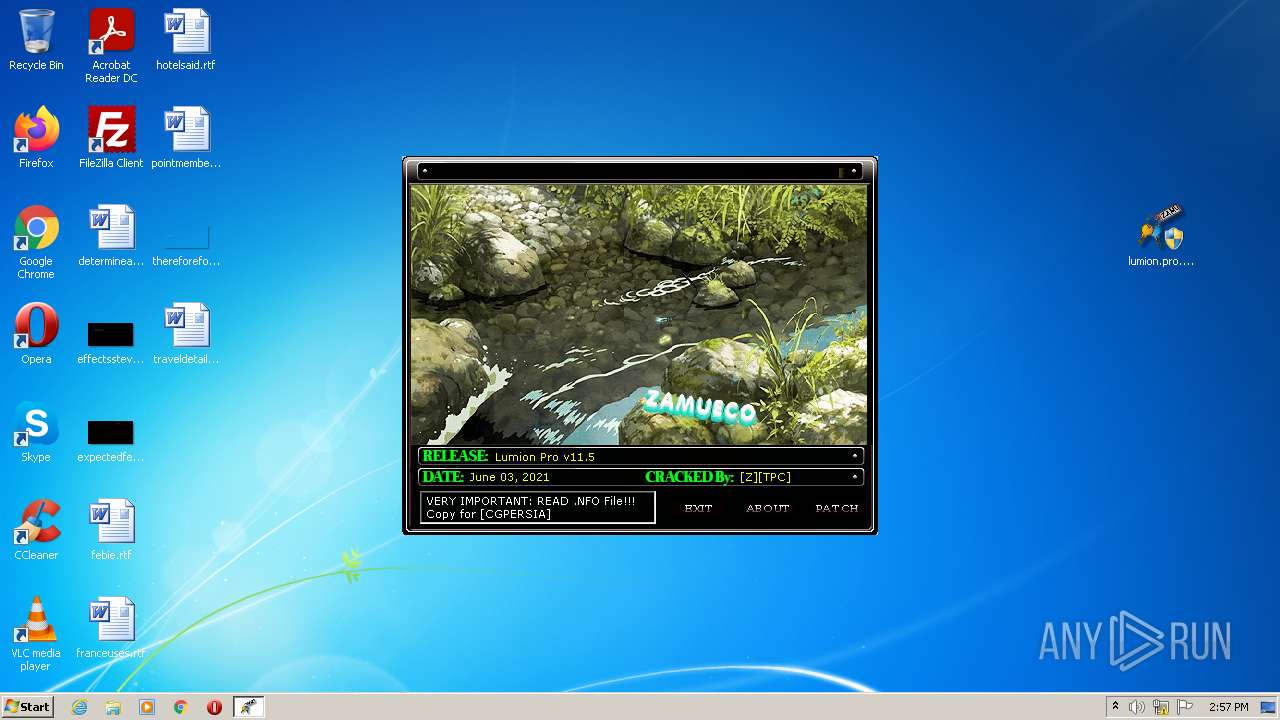The height and width of the screenshot is (720, 1280).
Task: Click the [Z][TPC] cracked-by text
Action: 765,477
